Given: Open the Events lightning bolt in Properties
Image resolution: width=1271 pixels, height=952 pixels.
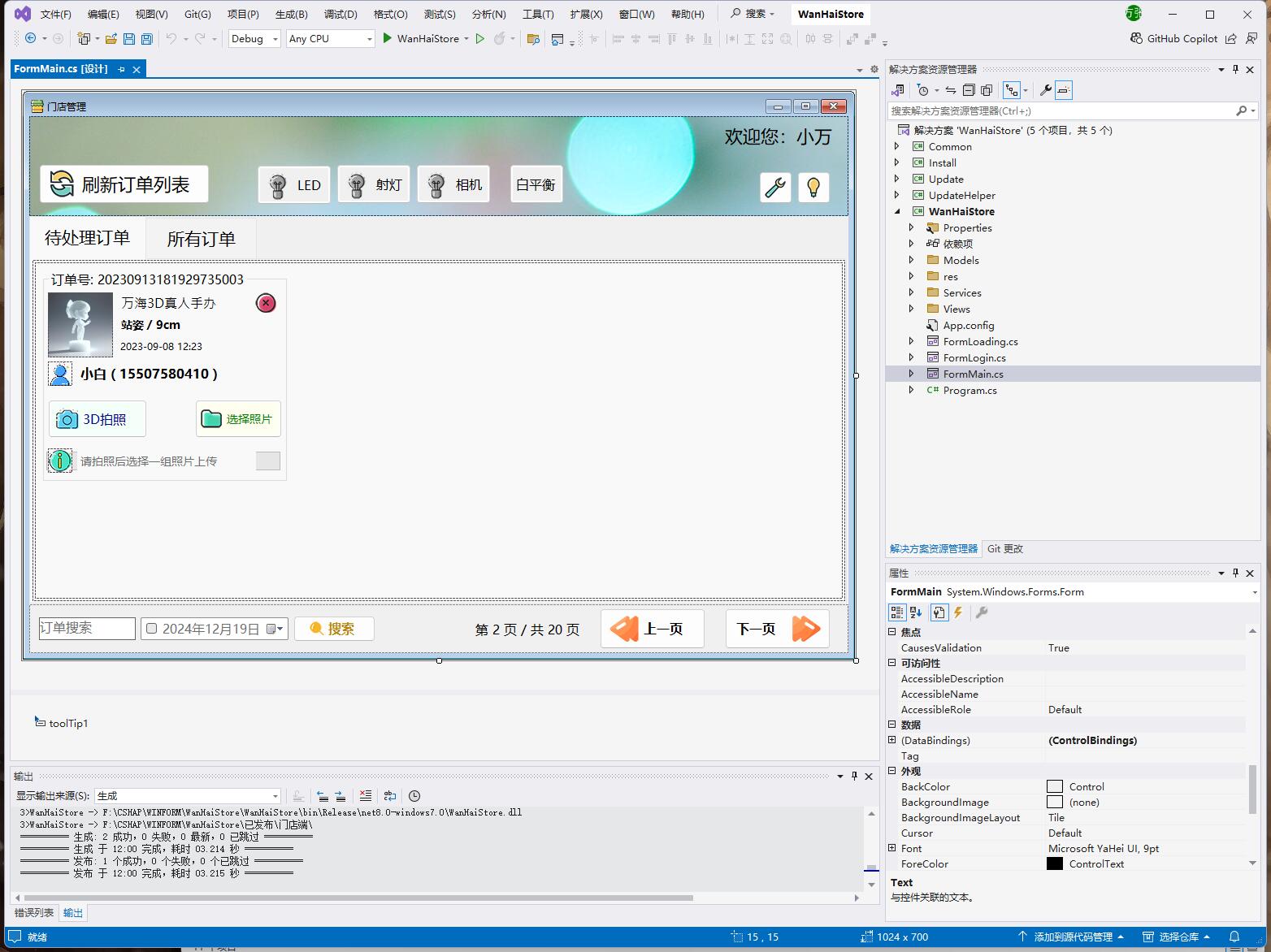Looking at the screenshot, I should pos(958,612).
